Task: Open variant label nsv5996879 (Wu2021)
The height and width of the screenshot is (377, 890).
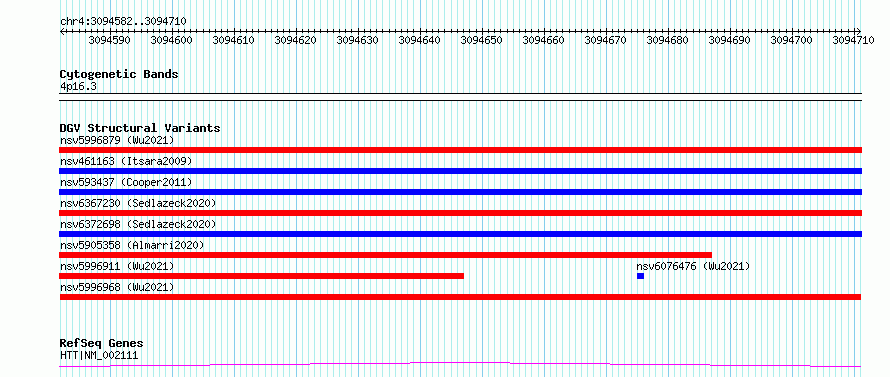Action: tap(117, 140)
